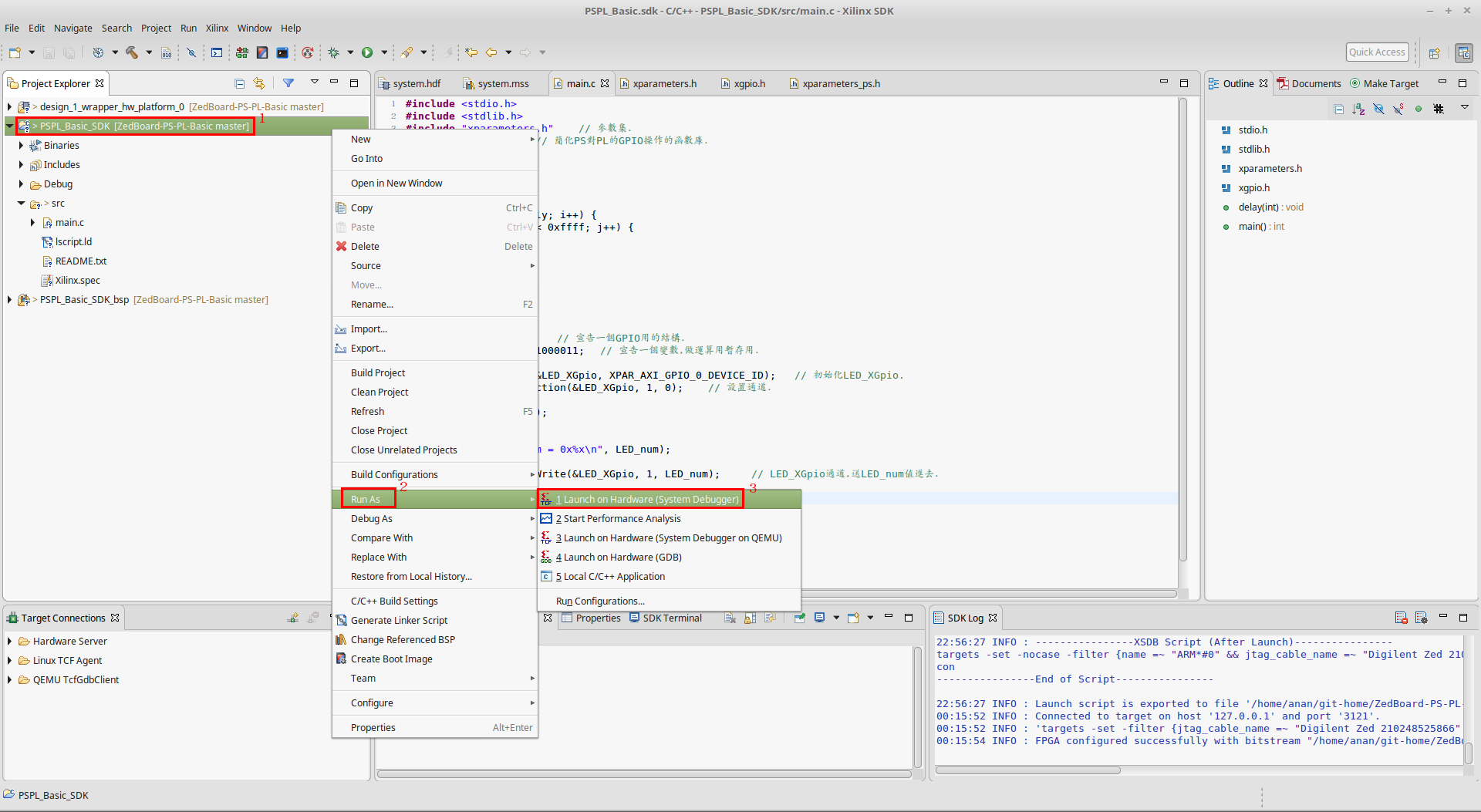Screen dimensions: 1481x812
Task: Switch to the xgpio.h editor tab
Action: pyautogui.click(x=743, y=83)
